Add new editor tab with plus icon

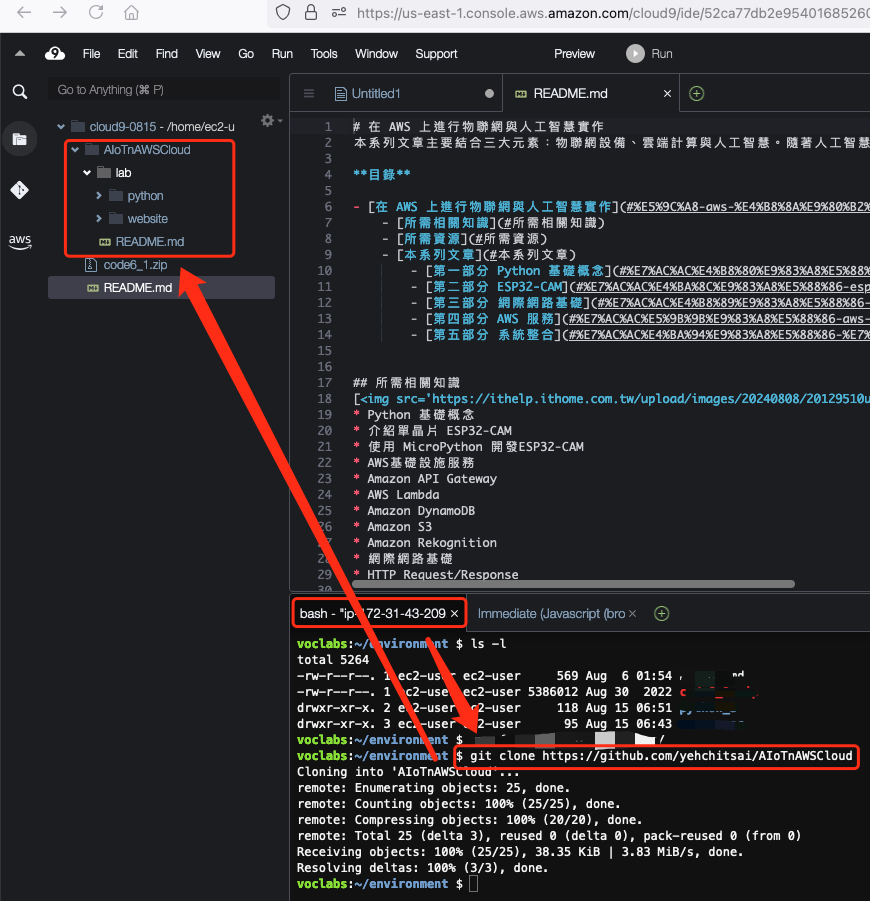tap(696, 93)
